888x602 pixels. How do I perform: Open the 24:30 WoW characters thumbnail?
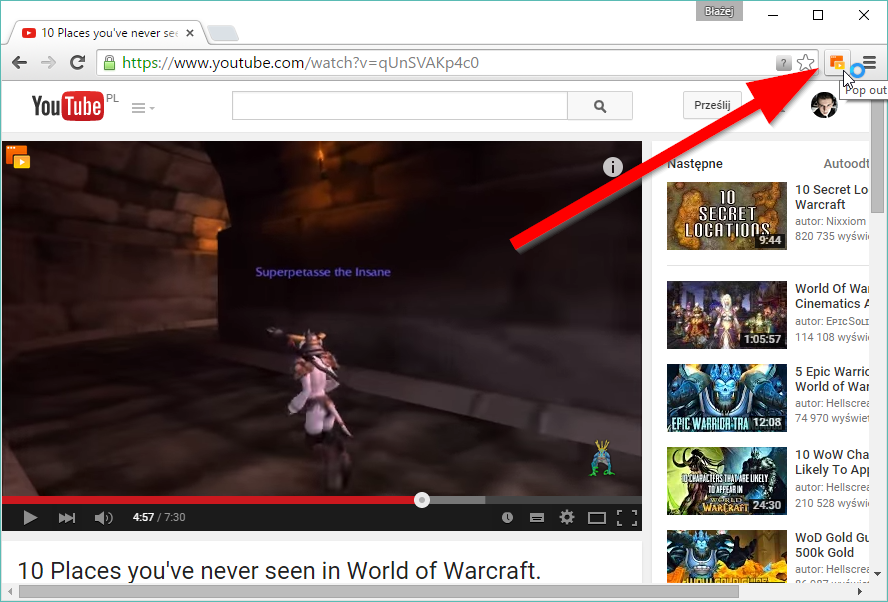pyautogui.click(x=727, y=481)
